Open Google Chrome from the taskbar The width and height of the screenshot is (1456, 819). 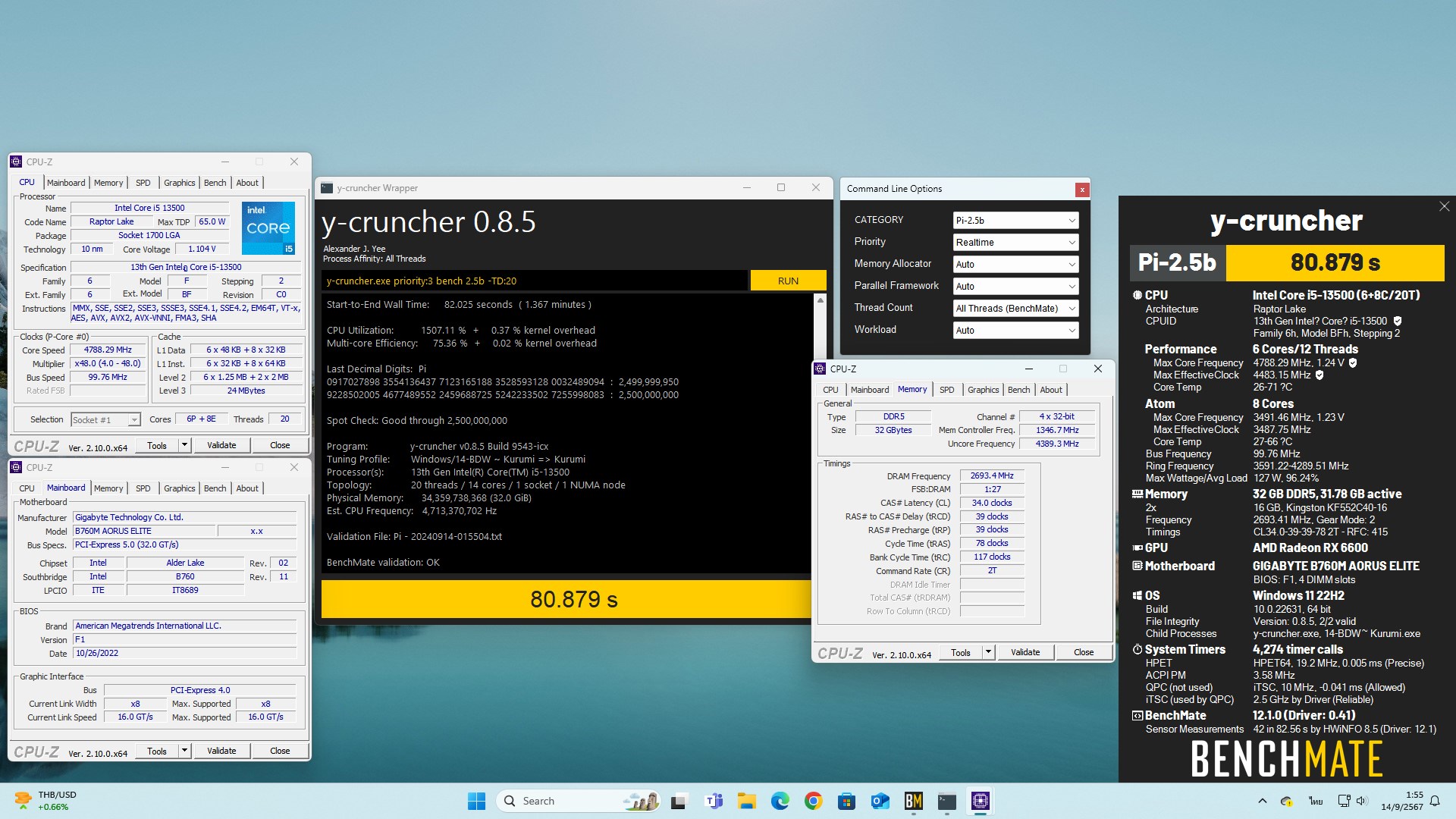(813, 801)
